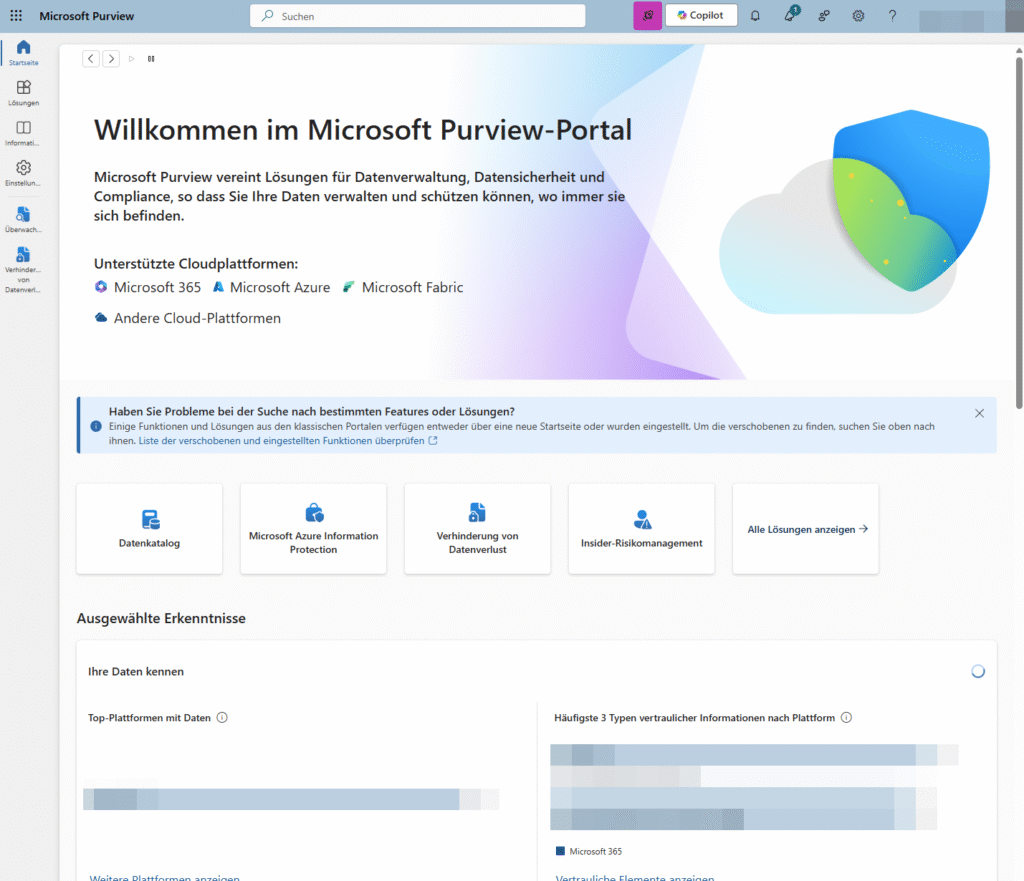Open the Hilfe question mark icon
This screenshot has width=1024, height=881.
coord(893,15)
